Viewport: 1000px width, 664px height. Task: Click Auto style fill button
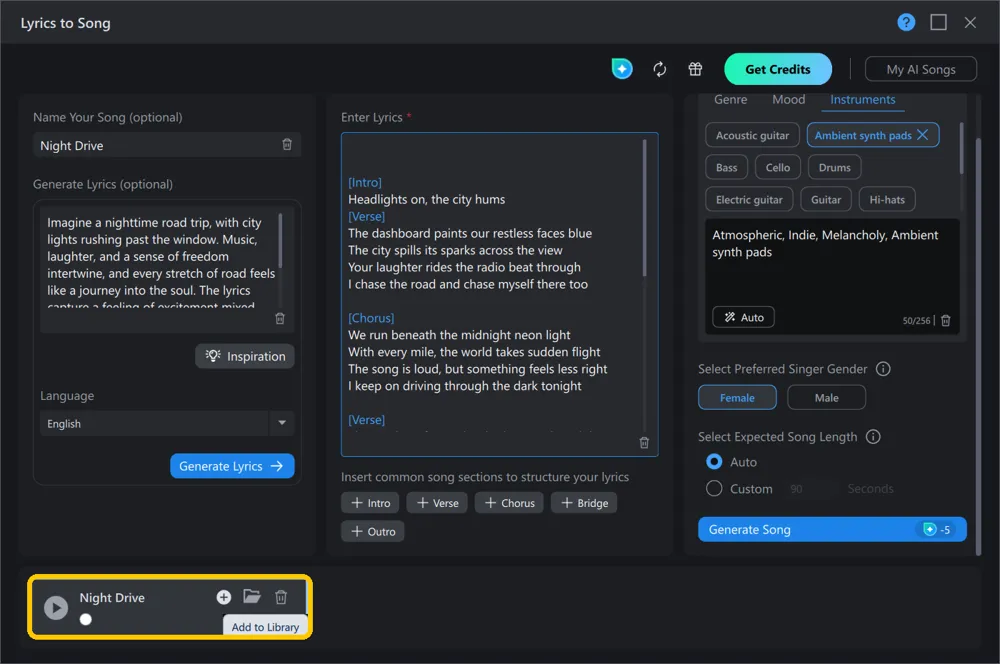tap(743, 317)
